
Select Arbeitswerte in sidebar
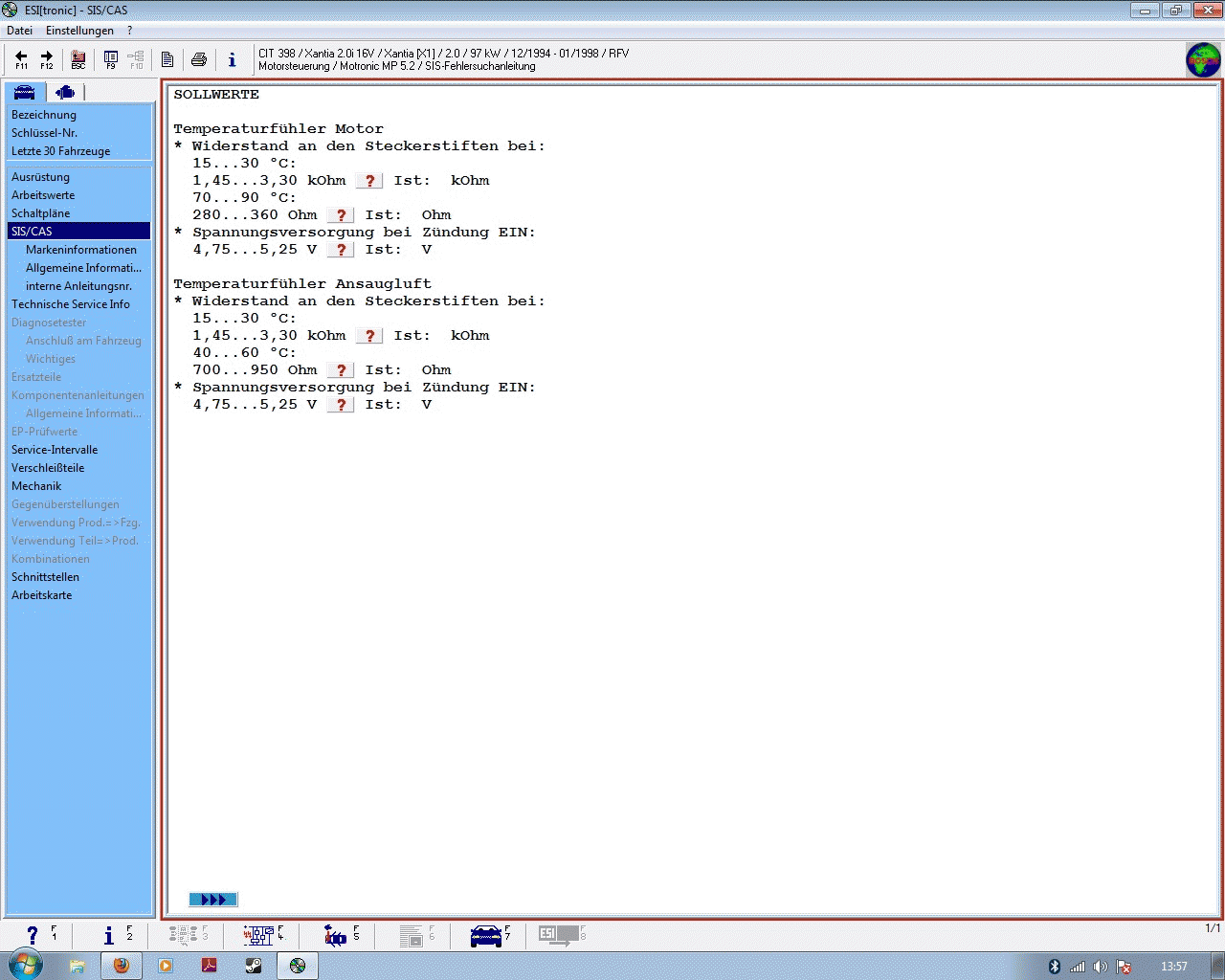point(43,195)
